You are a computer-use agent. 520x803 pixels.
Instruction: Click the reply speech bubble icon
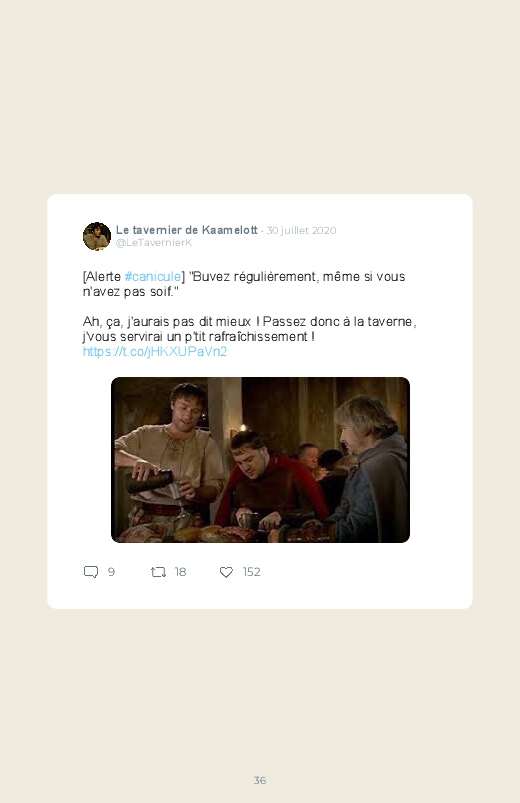(x=91, y=572)
